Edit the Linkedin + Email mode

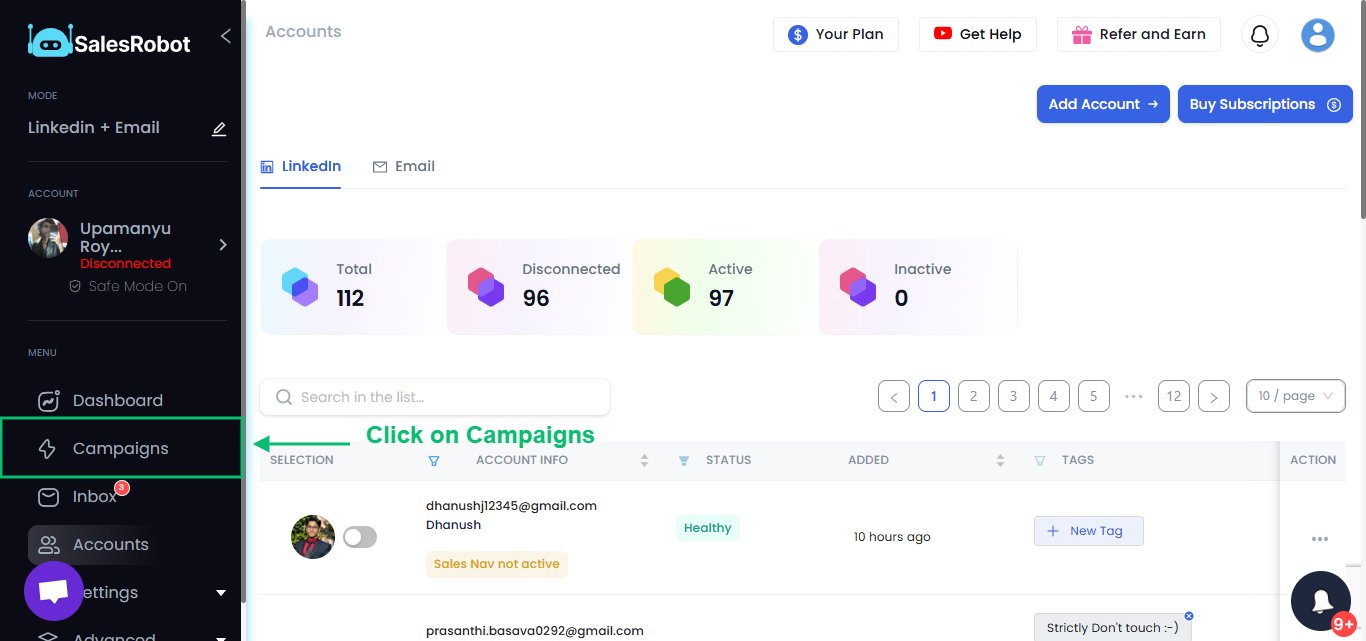pyautogui.click(x=219, y=128)
